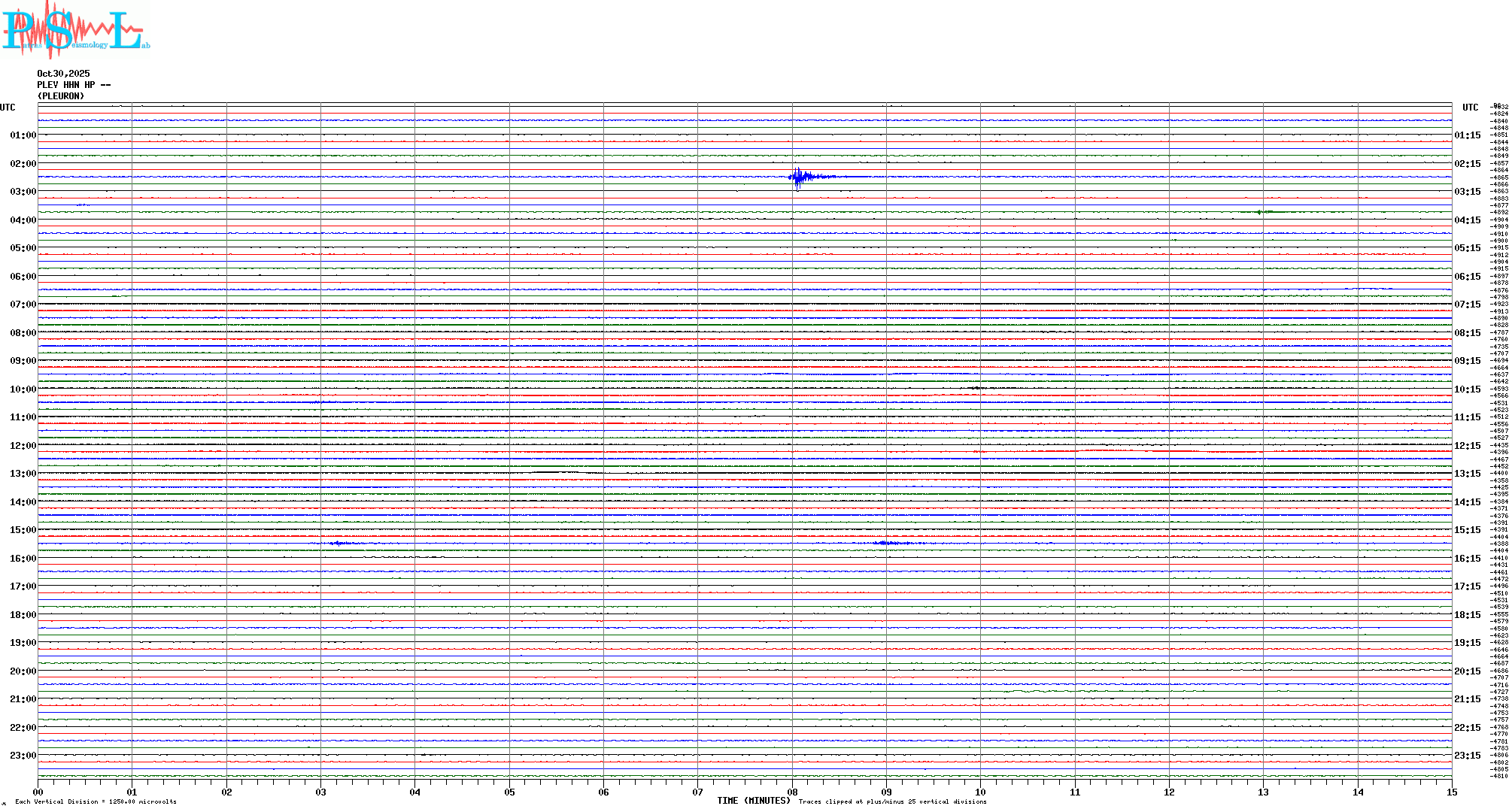Click the Oct30,2025 date label
Viewport: 1512px width, 812px height.
pos(63,74)
